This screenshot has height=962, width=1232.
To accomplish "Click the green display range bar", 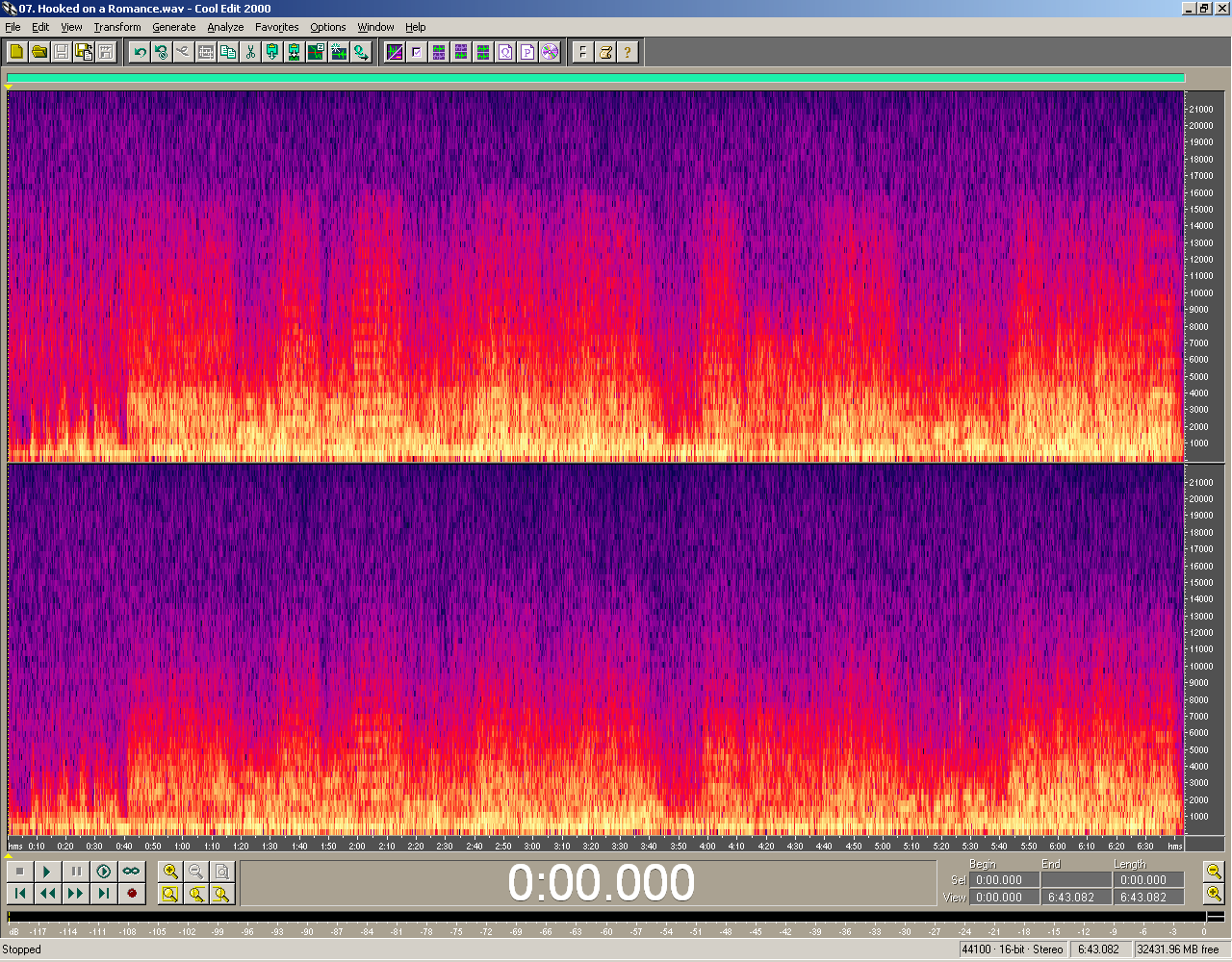I will point(595,79).
